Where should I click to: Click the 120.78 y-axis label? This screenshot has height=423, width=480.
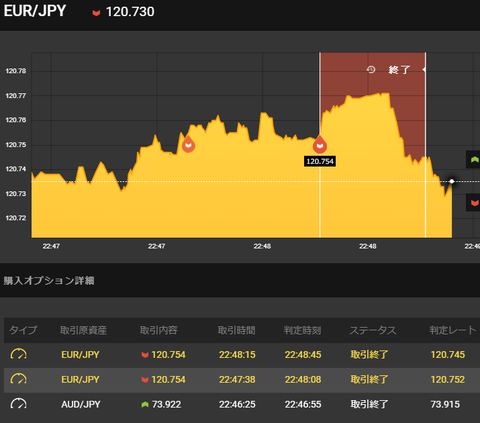click(16, 71)
